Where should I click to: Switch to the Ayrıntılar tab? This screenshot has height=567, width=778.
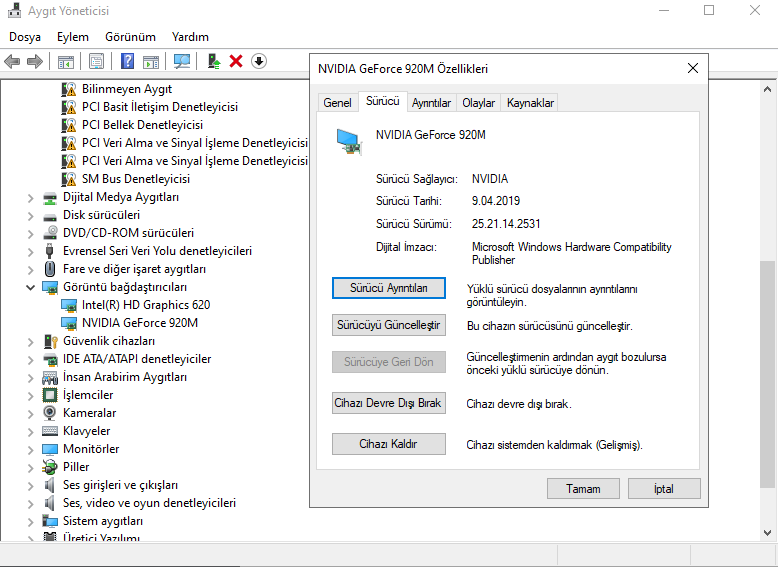tap(431, 103)
